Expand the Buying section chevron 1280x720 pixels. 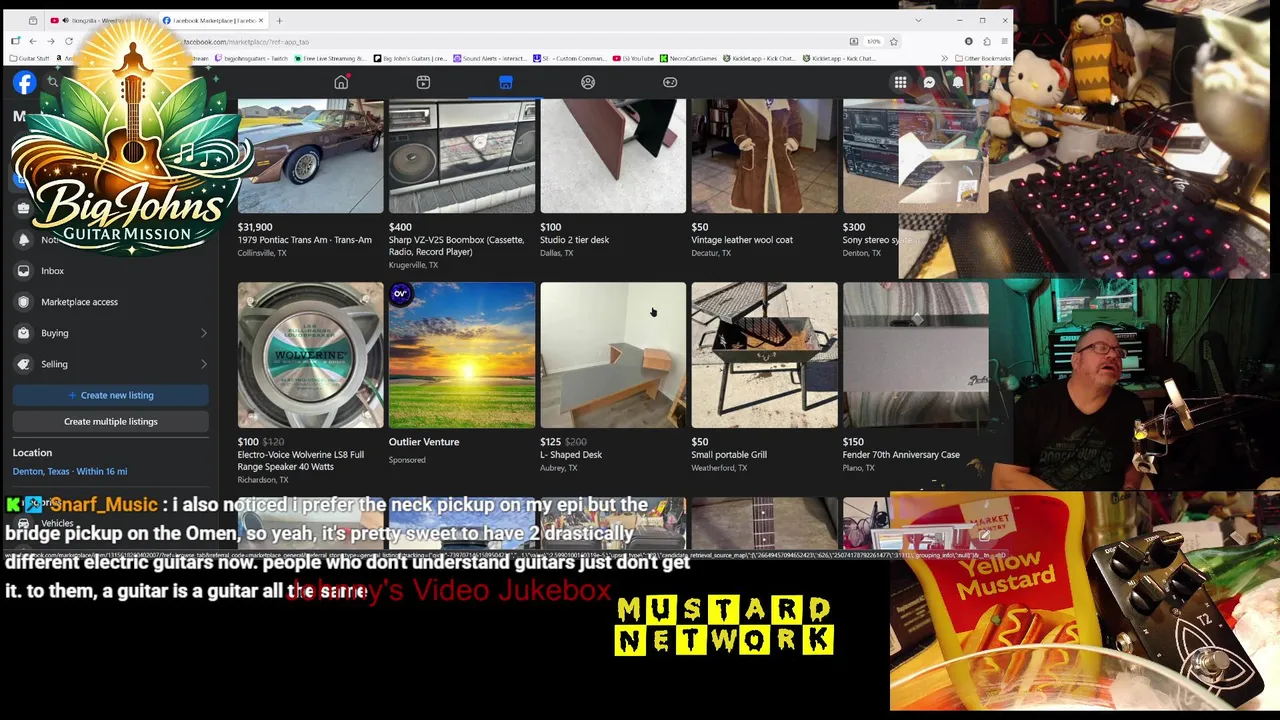click(x=203, y=333)
